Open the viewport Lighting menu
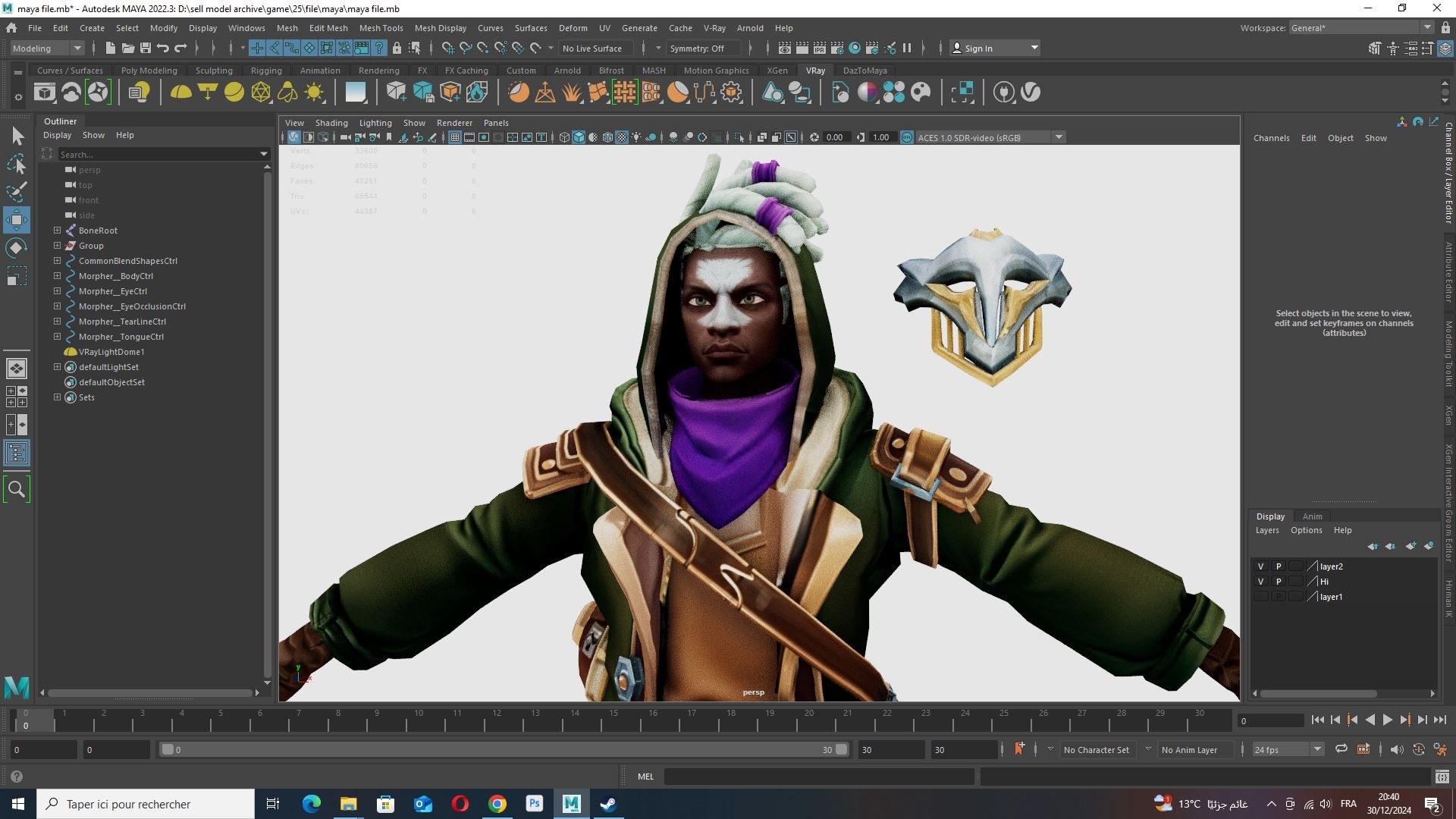1456x819 pixels. [x=375, y=123]
